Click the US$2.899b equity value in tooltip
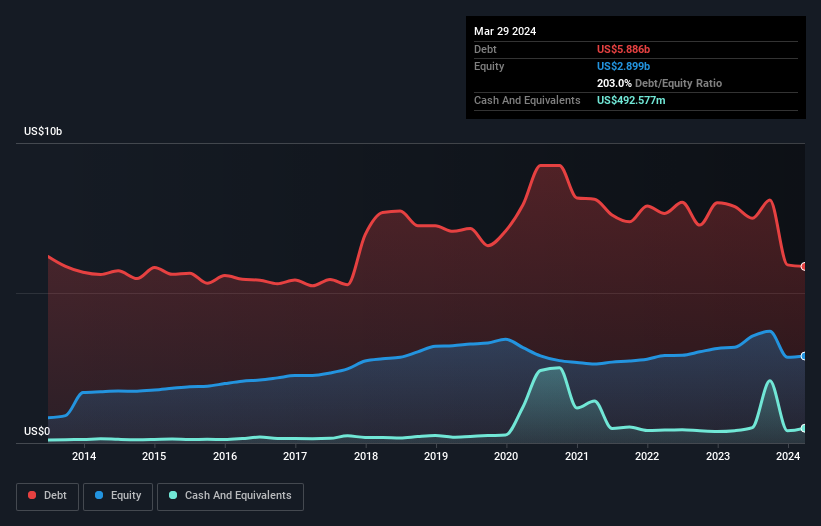The height and width of the screenshot is (526, 821). pyautogui.click(x=623, y=66)
